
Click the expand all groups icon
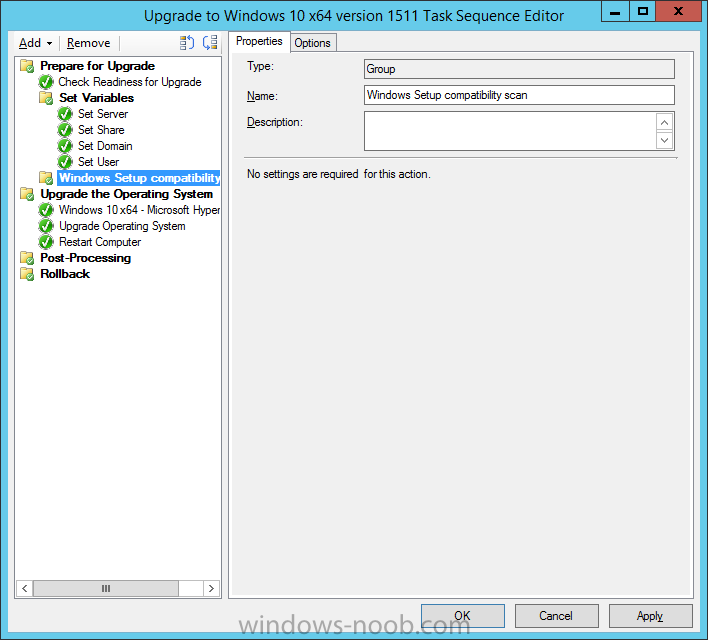click(x=186, y=43)
